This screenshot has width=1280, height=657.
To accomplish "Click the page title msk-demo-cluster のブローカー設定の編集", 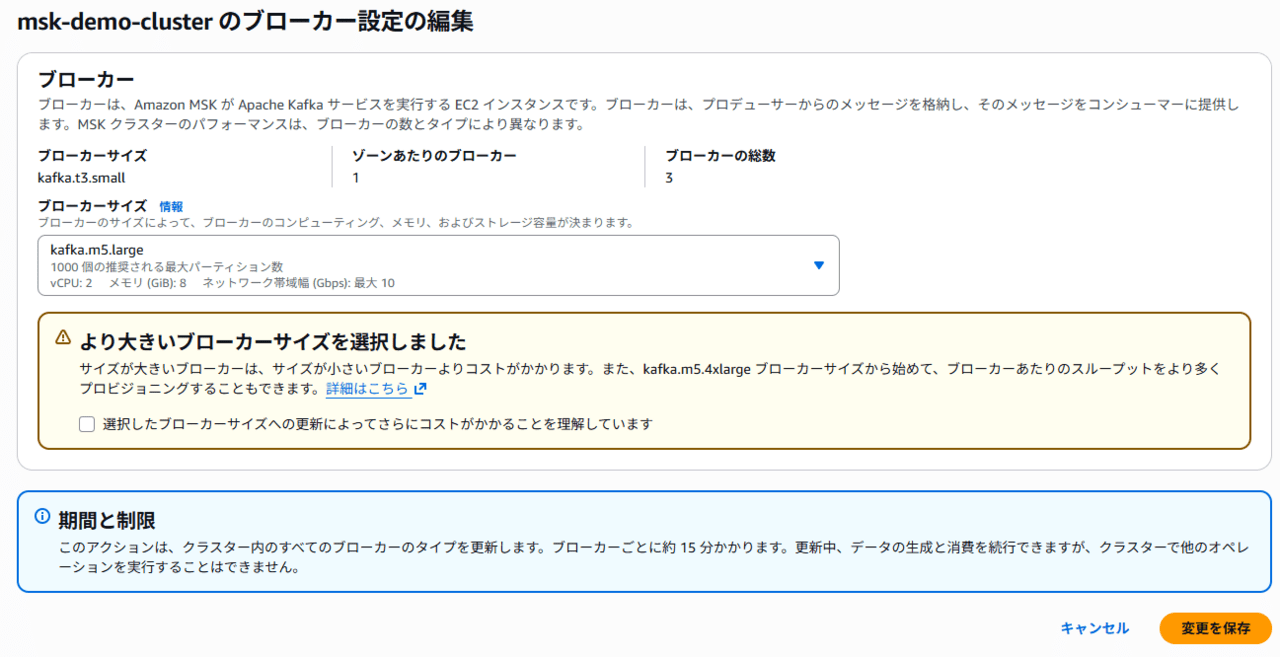I will 245,22.
